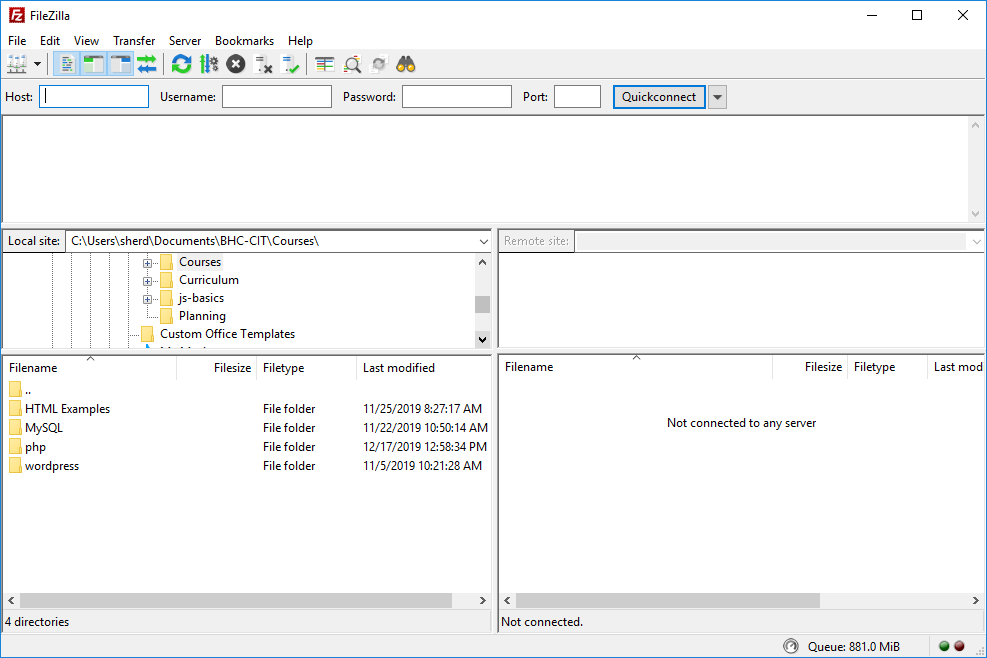
Task: Toggle the transfer queue display
Action: coord(147,64)
